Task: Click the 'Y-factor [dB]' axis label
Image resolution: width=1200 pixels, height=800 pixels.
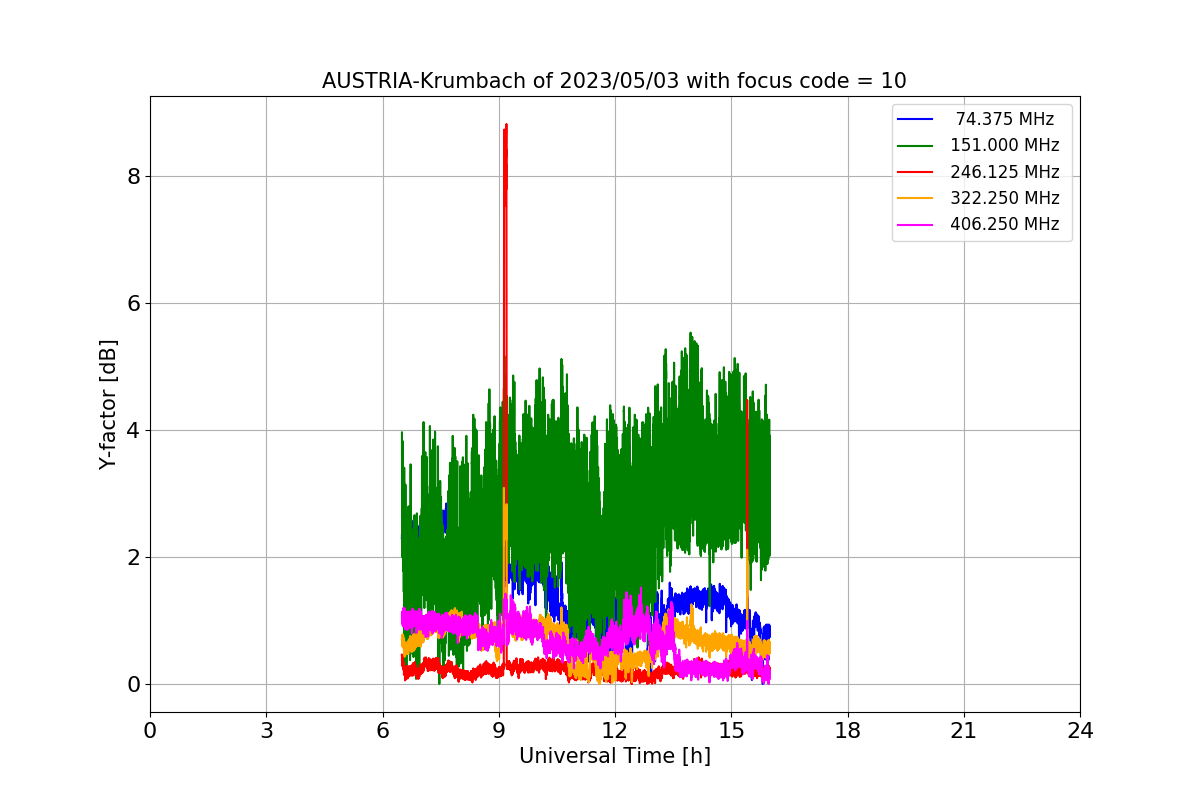Action: tap(108, 404)
